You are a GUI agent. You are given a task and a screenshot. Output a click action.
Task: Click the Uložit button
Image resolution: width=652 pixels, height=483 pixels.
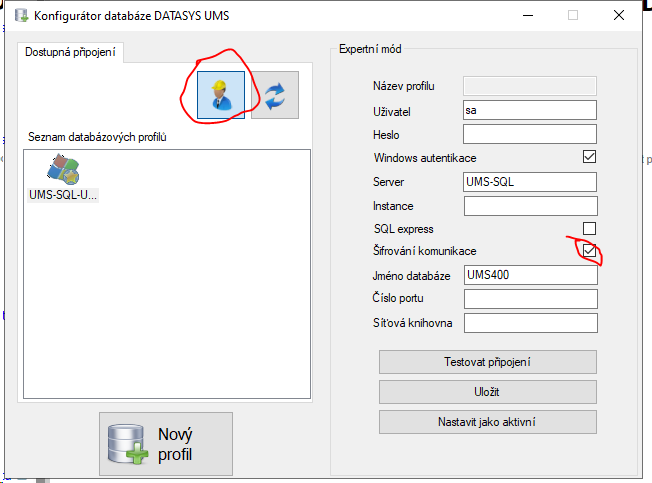pyautogui.click(x=487, y=391)
